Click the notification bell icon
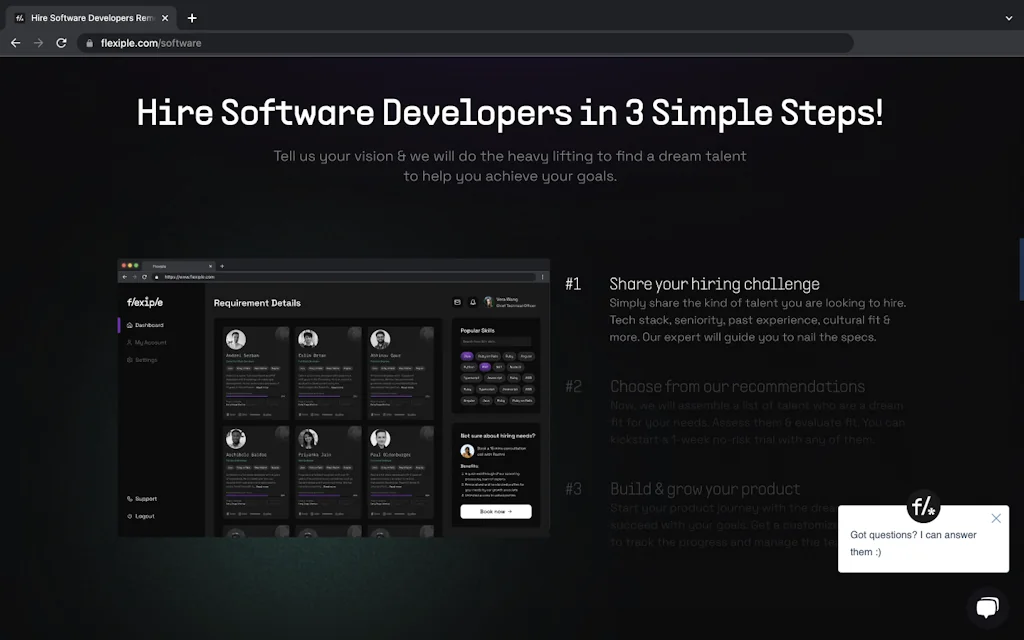This screenshot has height=640, width=1024. tap(471, 302)
